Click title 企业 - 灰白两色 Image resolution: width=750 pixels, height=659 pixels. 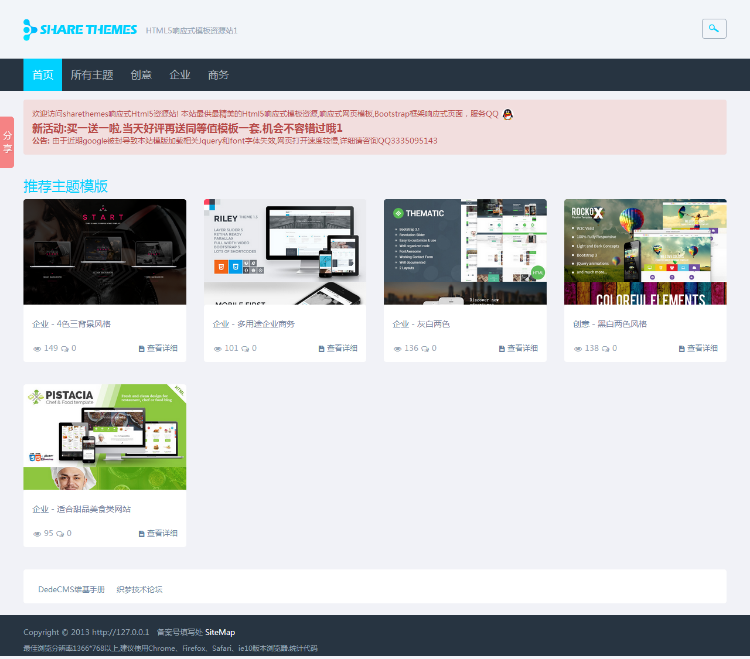[421, 324]
